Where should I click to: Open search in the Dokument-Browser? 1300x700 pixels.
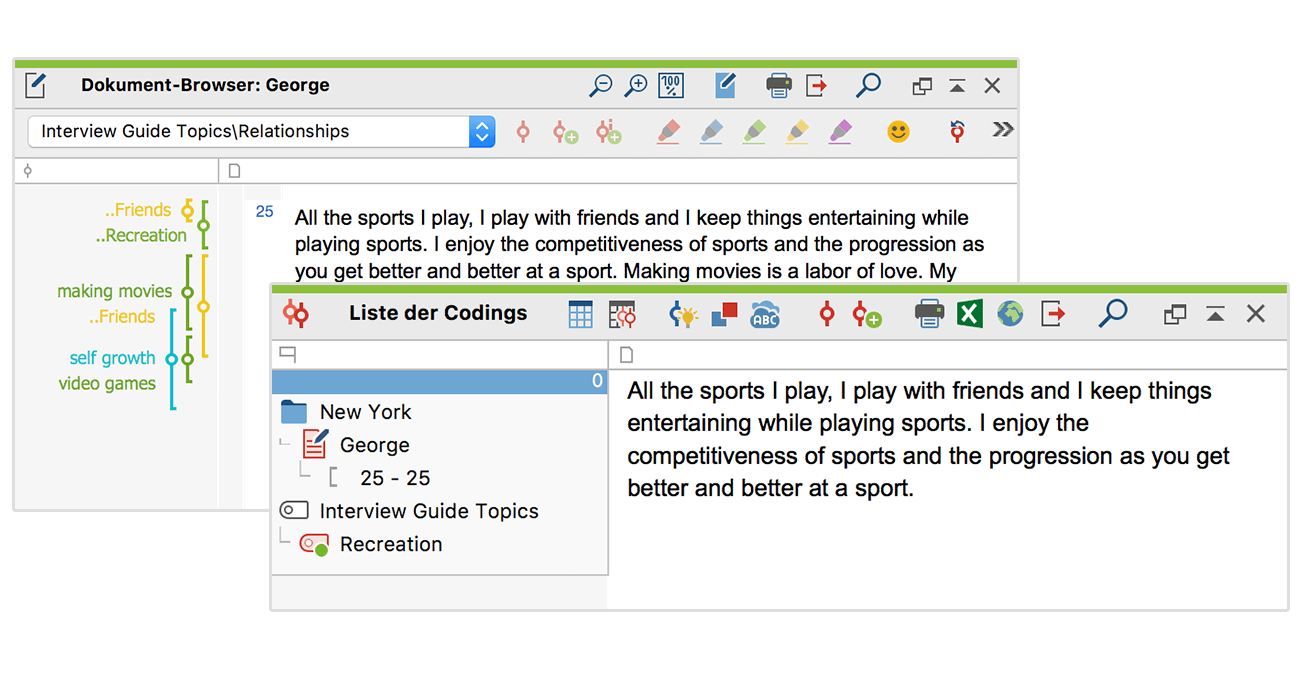868,85
